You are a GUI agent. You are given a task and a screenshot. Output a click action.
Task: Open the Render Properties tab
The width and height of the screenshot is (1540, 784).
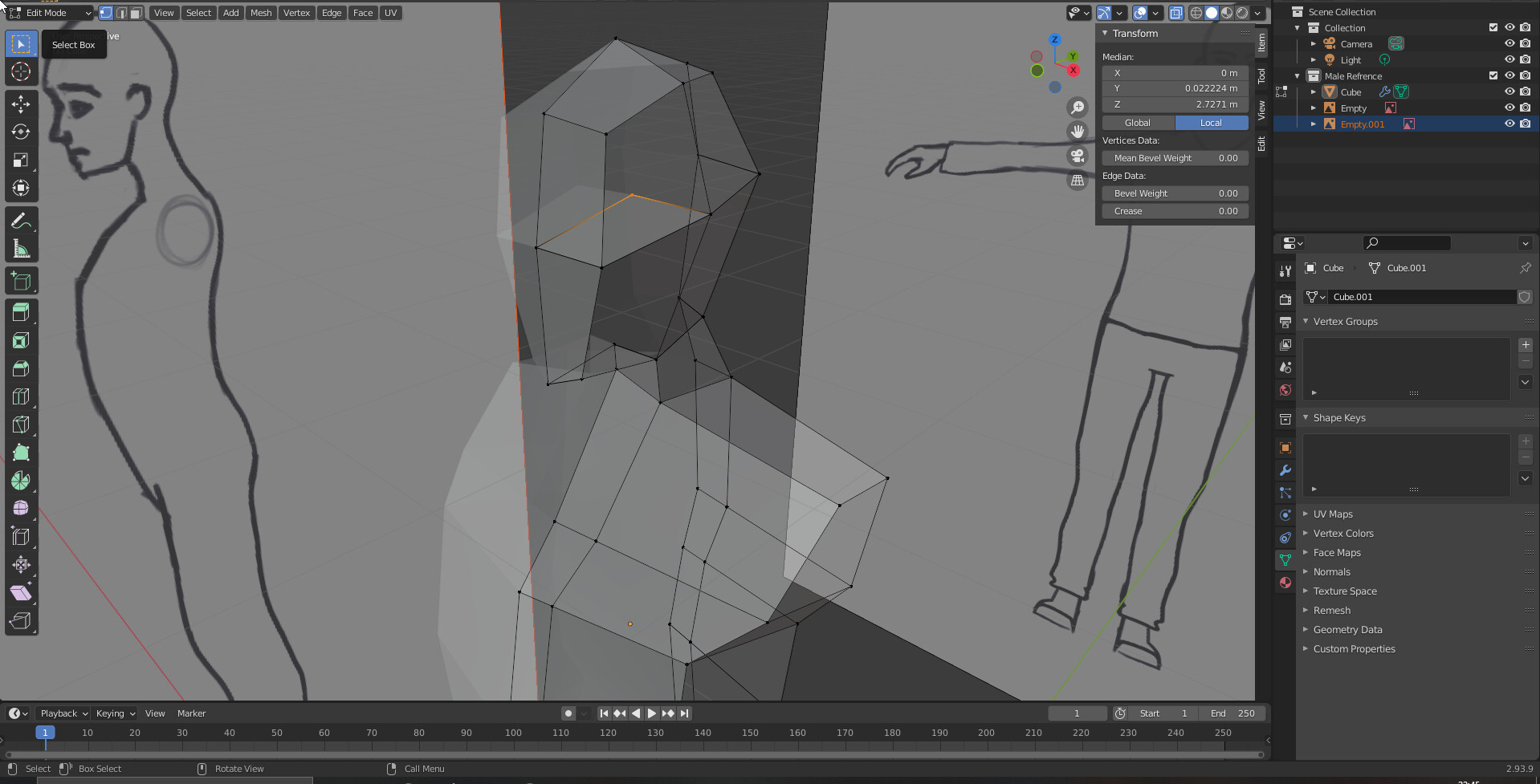1285,298
